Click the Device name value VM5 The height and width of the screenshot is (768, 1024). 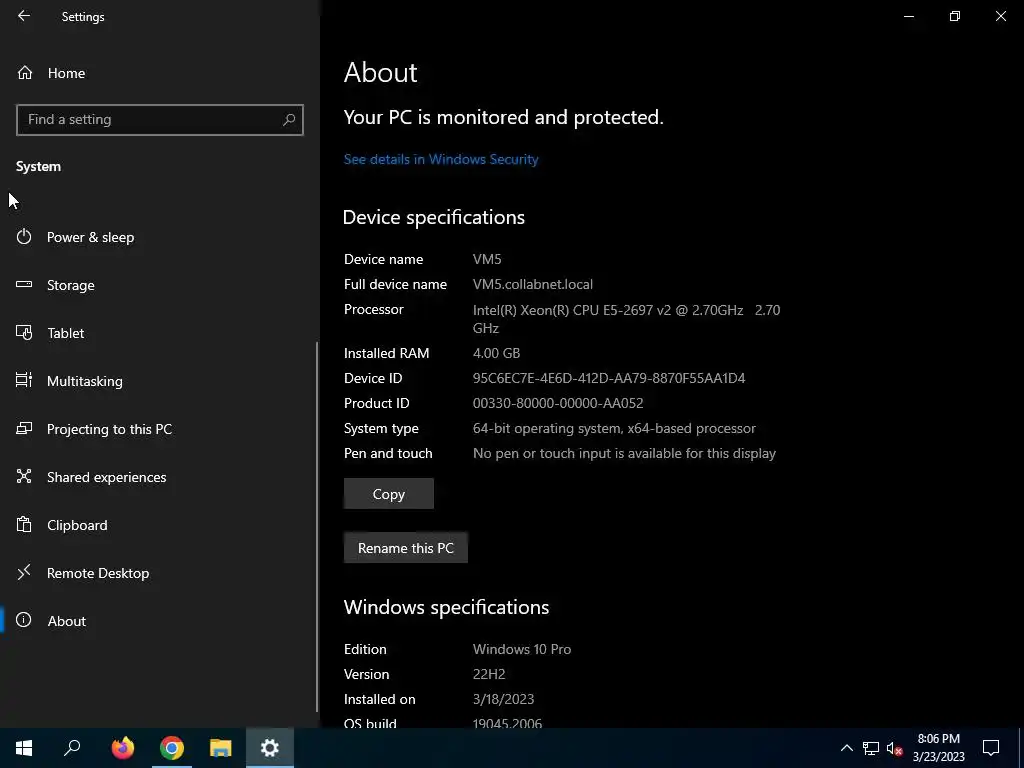[x=487, y=259]
